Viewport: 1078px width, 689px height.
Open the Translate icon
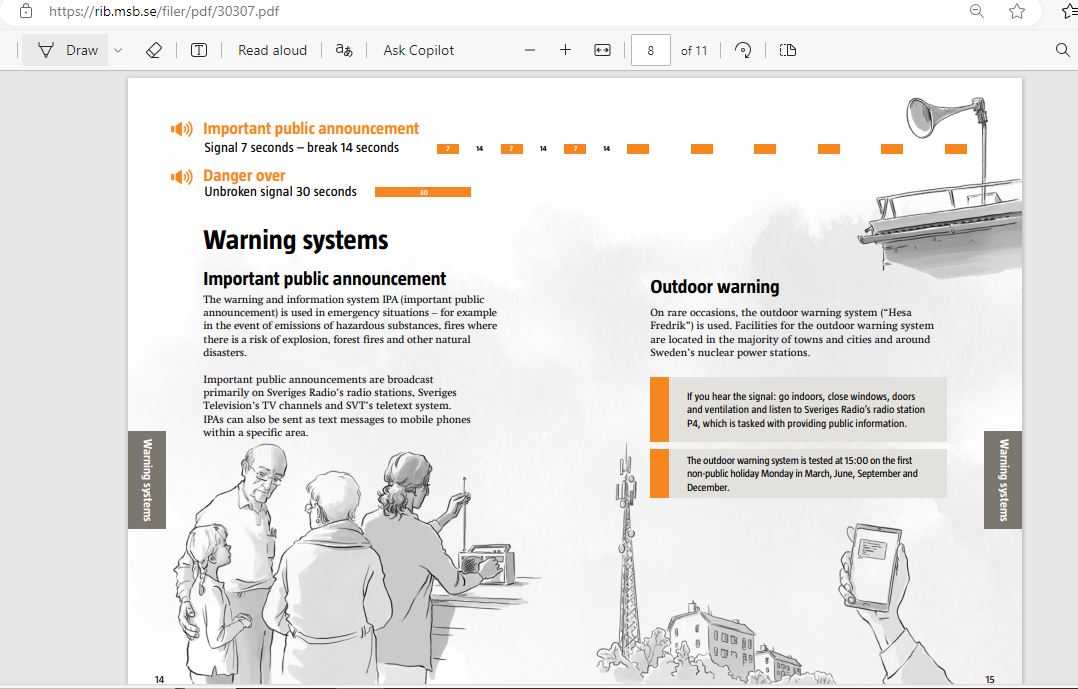tap(344, 50)
